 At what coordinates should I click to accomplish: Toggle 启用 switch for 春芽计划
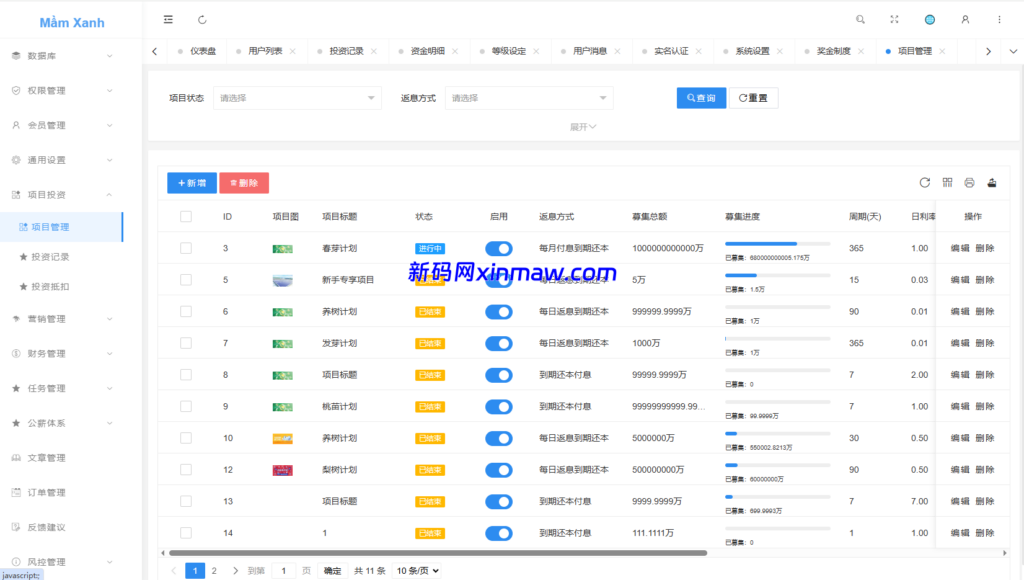499,248
